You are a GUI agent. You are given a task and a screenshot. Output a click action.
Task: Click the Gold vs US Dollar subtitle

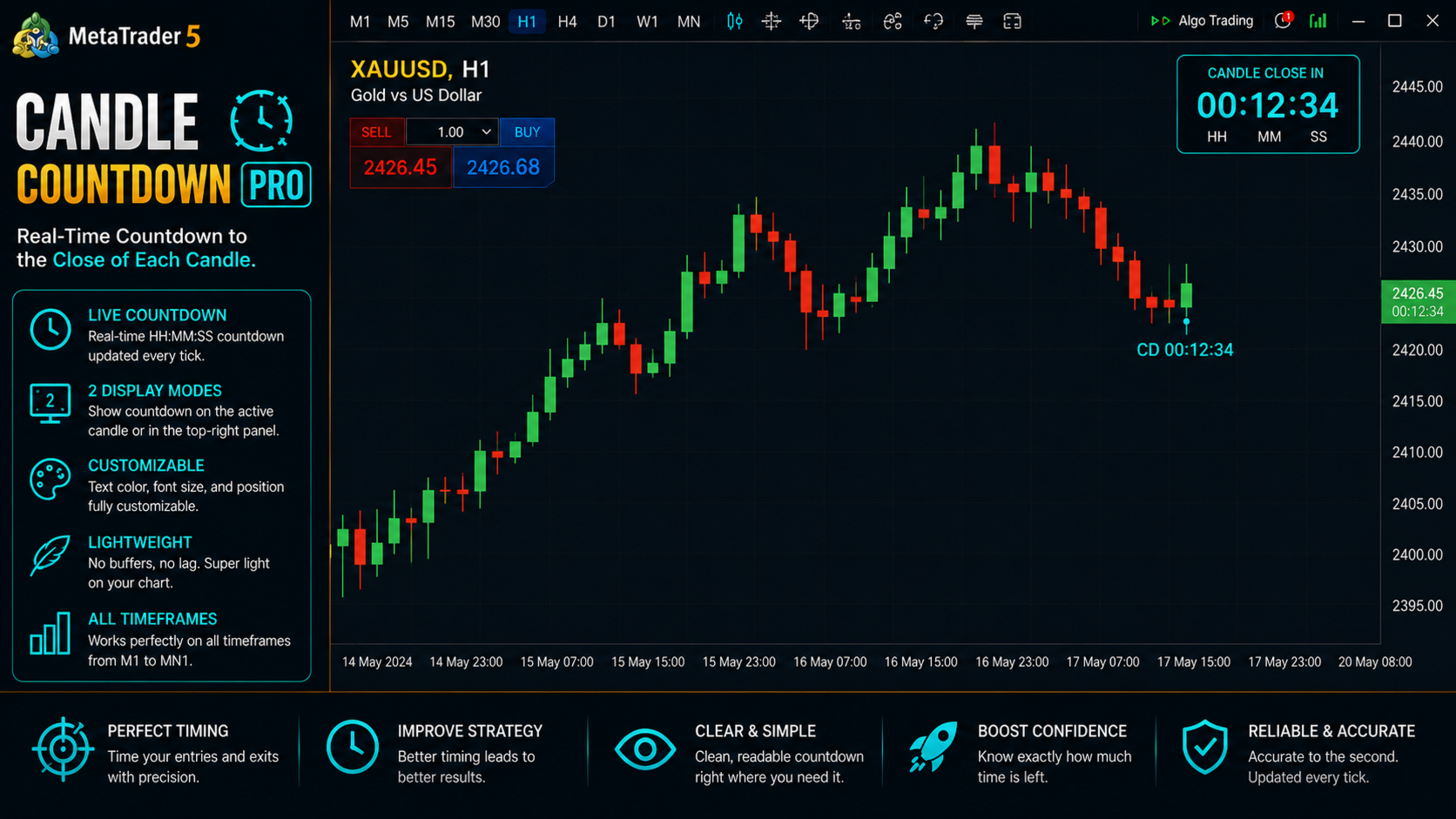coord(416,95)
